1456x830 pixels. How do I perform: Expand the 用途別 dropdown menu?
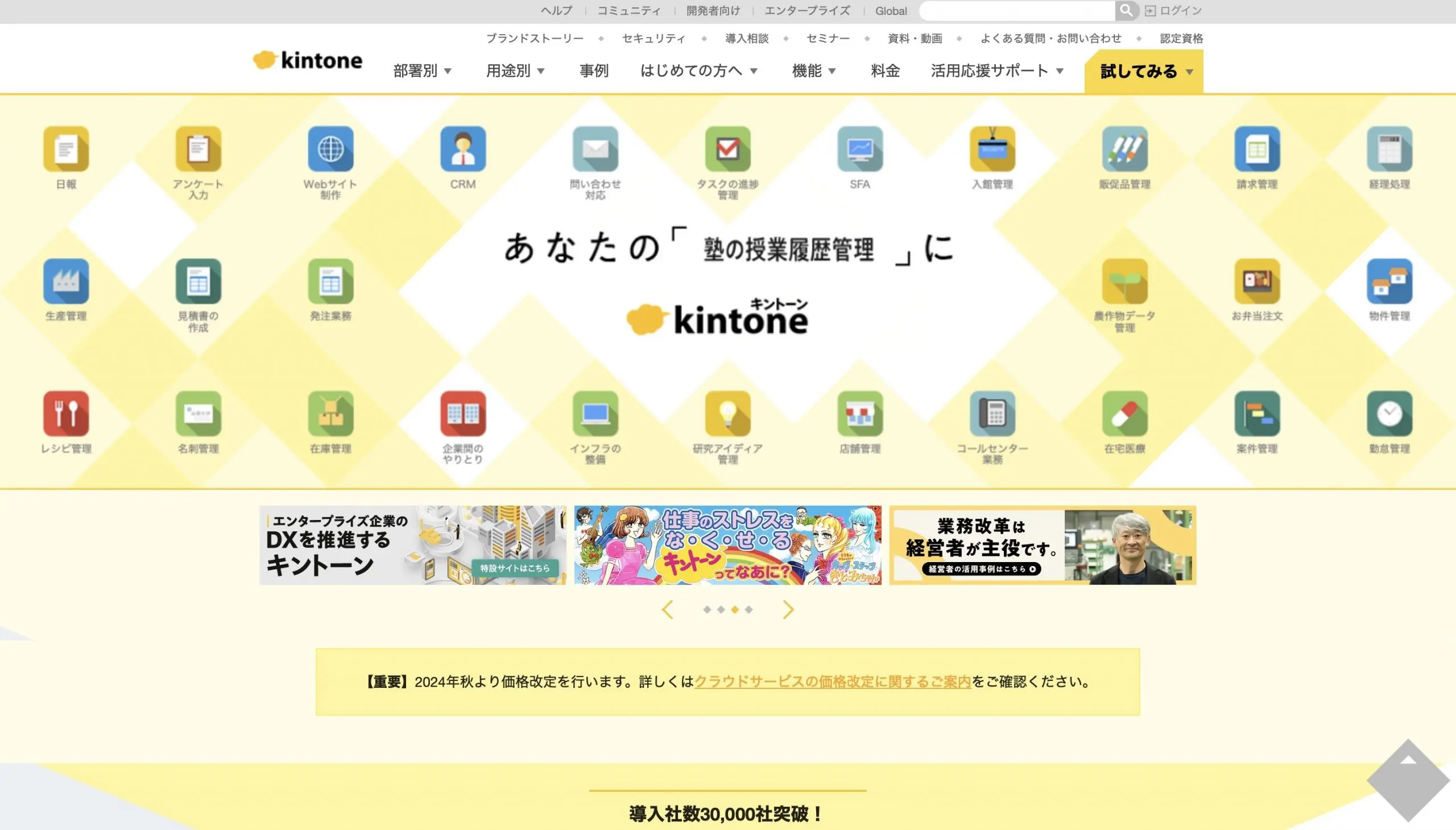point(515,71)
